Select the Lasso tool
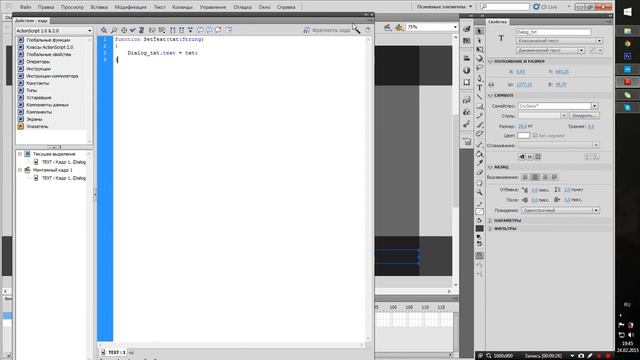Viewport: 640px width, 360px height. pyautogui.click(x=480, y=68)
